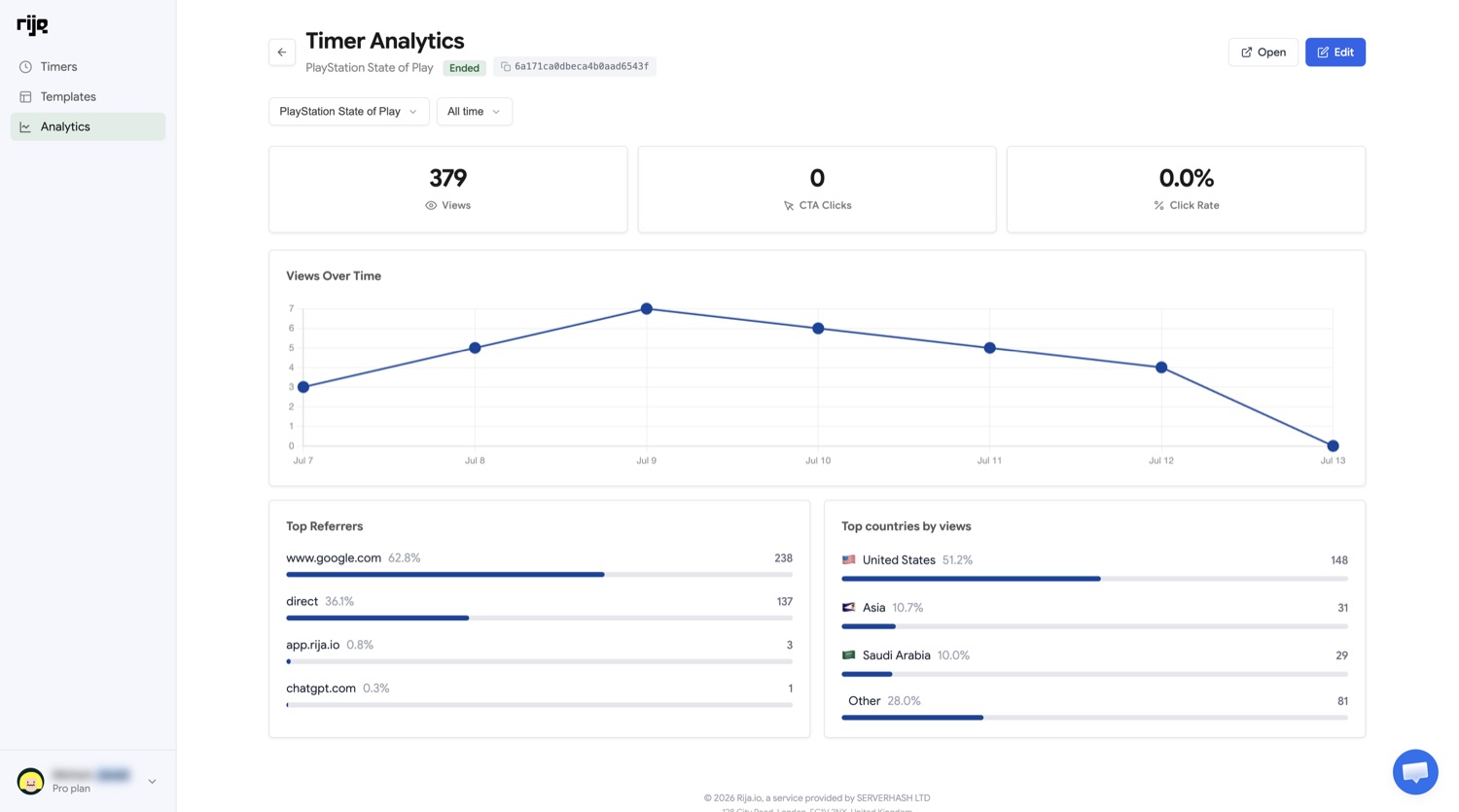Click the United States country label
The height and width of the screenshot is (812, 1459).
point(899,560)
